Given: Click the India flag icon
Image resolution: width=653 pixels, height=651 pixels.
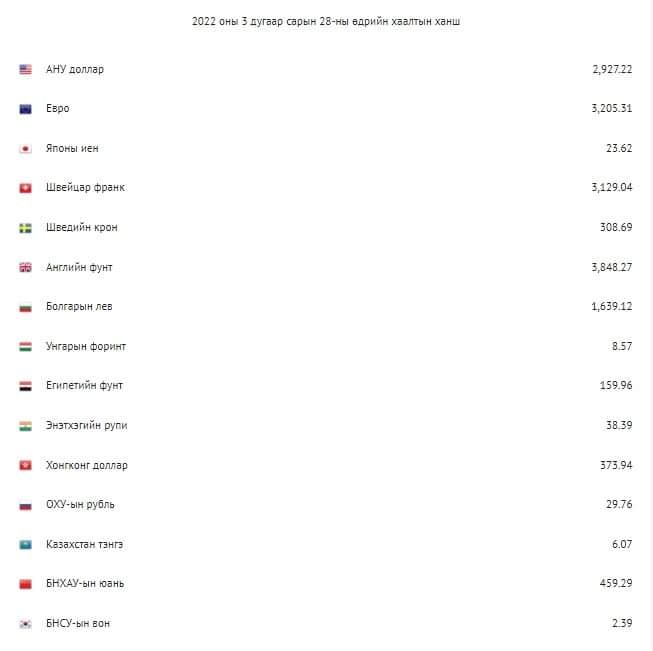Looking at the screenshot, I should [26, 426].
